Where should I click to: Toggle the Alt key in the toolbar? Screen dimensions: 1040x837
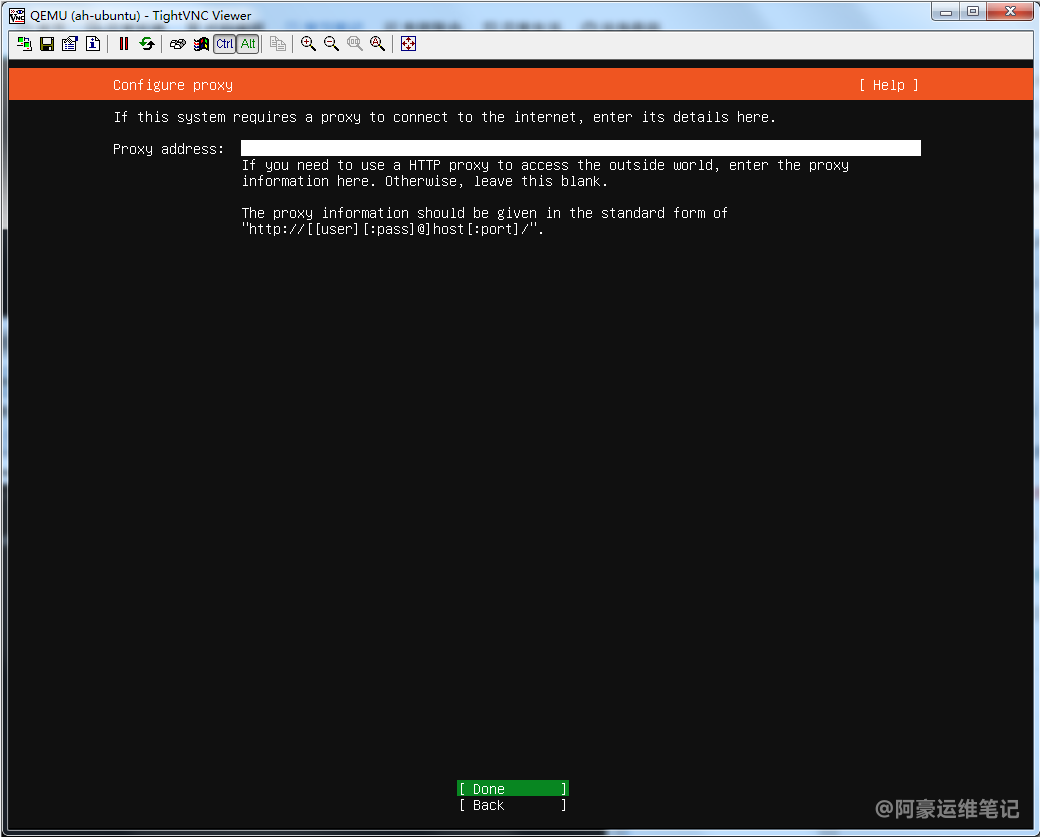point(247,44)
